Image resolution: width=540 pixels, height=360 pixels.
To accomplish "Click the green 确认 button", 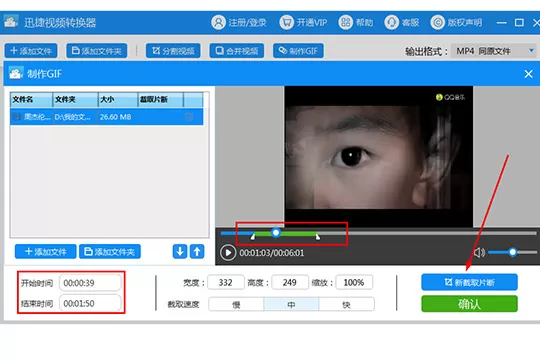I will pos(469,304).
